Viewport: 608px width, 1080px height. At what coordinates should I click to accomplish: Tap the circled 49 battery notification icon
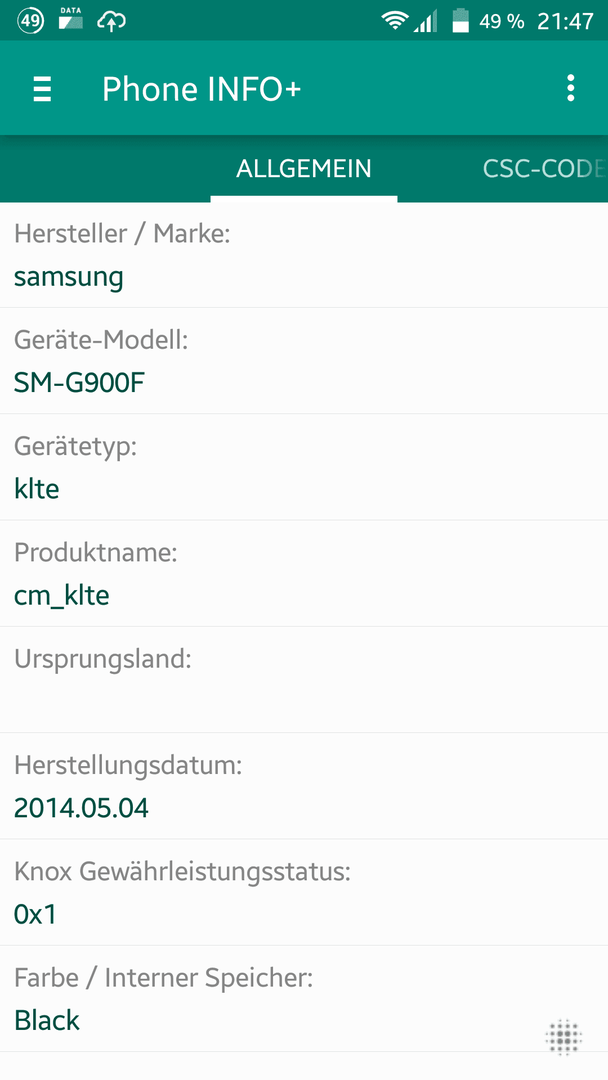30,21
